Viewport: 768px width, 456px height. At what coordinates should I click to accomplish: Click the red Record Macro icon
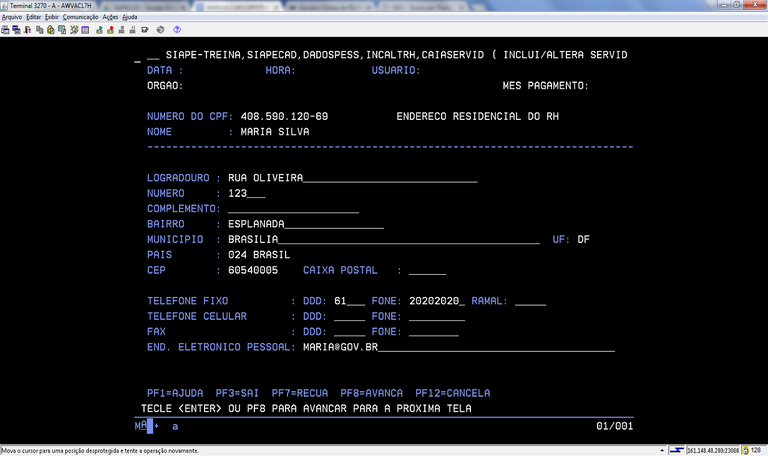click(x=110, y=30)
